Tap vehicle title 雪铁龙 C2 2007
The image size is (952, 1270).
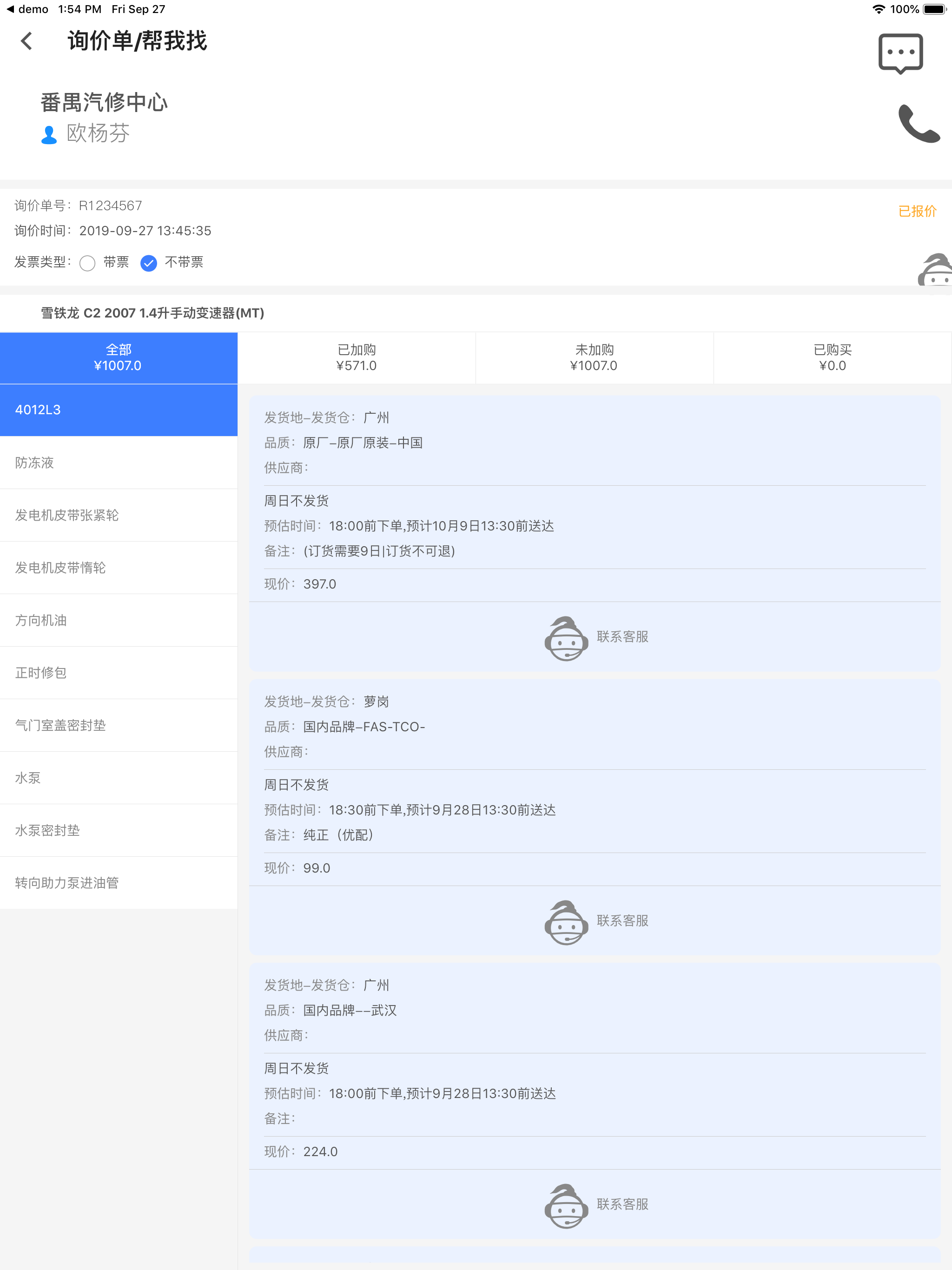pyautogui.click(x=152, y=313)
